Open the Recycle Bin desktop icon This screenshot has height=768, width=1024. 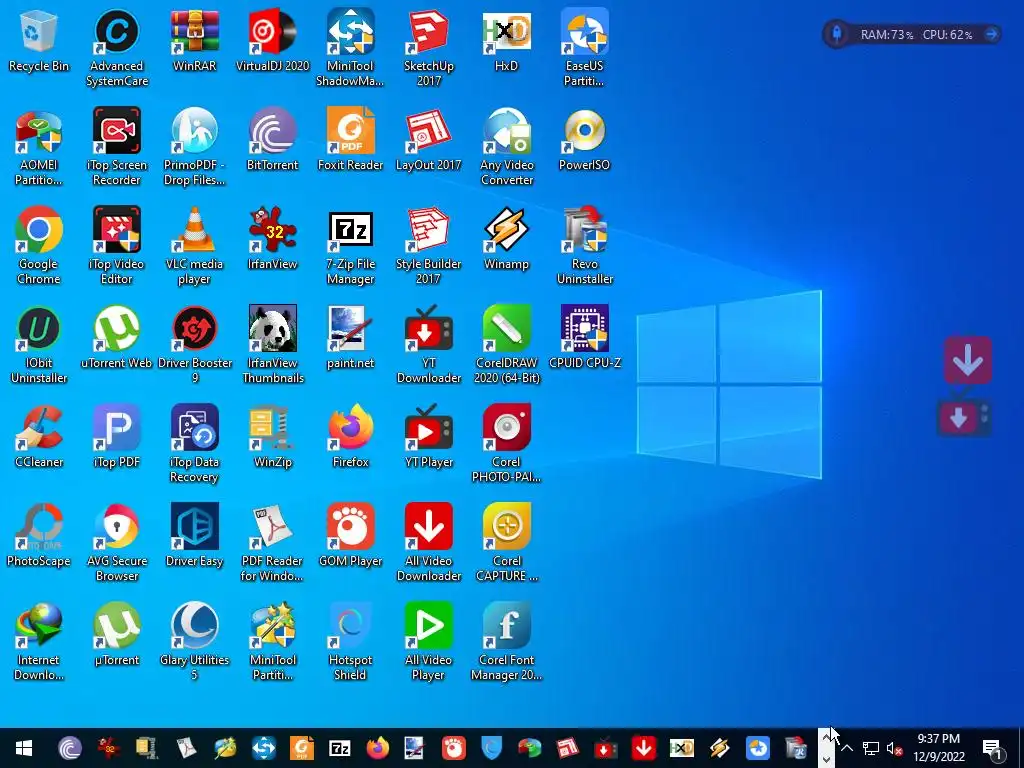tap(39, 40)
